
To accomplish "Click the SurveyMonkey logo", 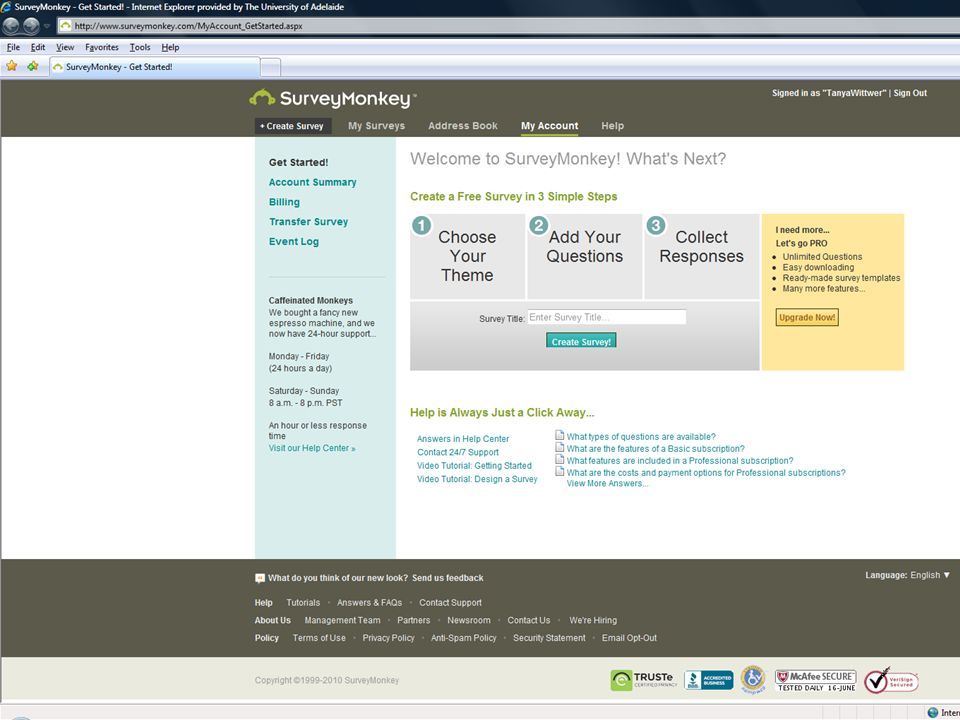I will 332,98.
